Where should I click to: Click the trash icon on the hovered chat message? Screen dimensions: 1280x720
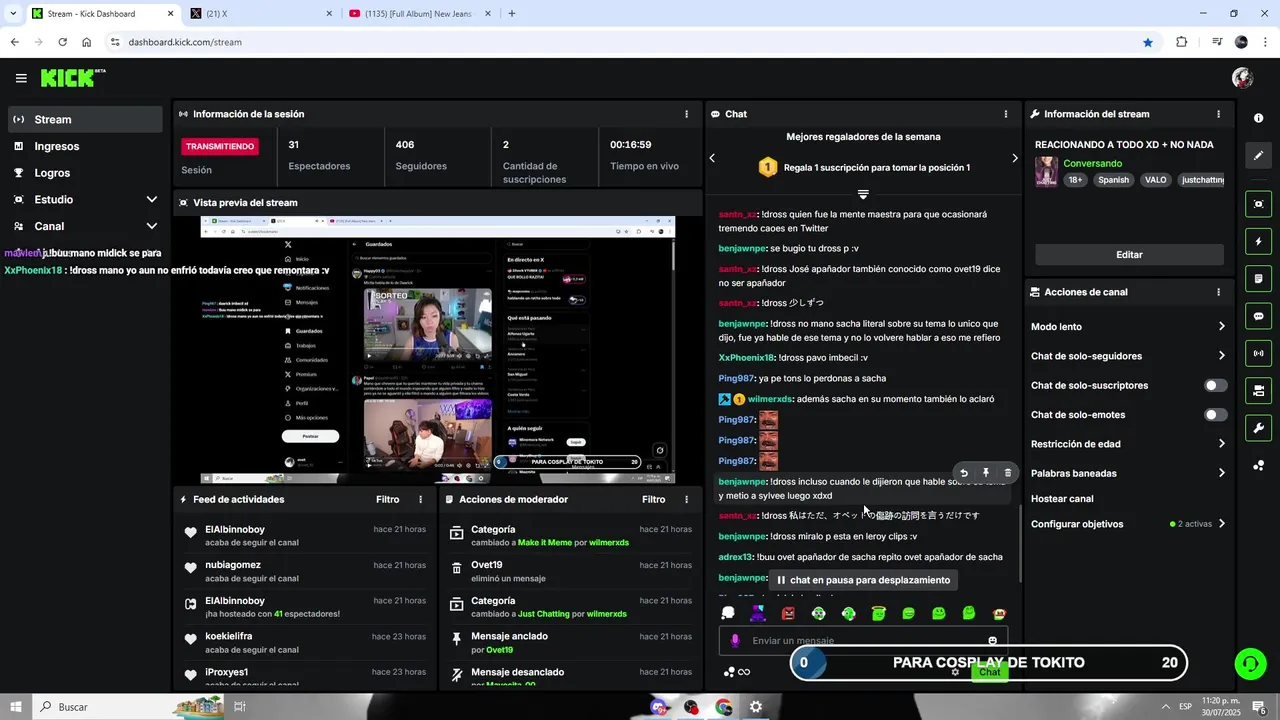click(x=1007, y=473)
